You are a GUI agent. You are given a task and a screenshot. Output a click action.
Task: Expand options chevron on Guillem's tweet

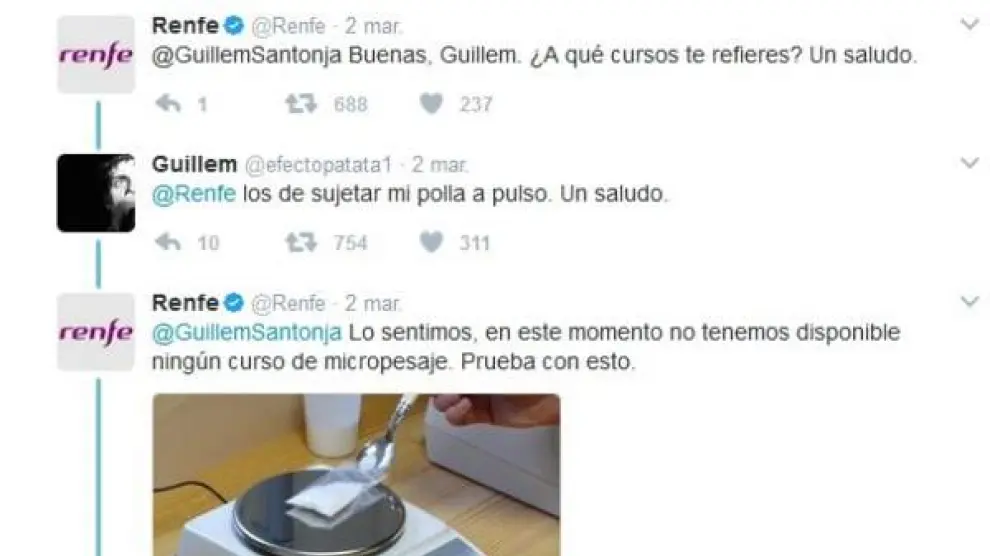pos(969,163)
